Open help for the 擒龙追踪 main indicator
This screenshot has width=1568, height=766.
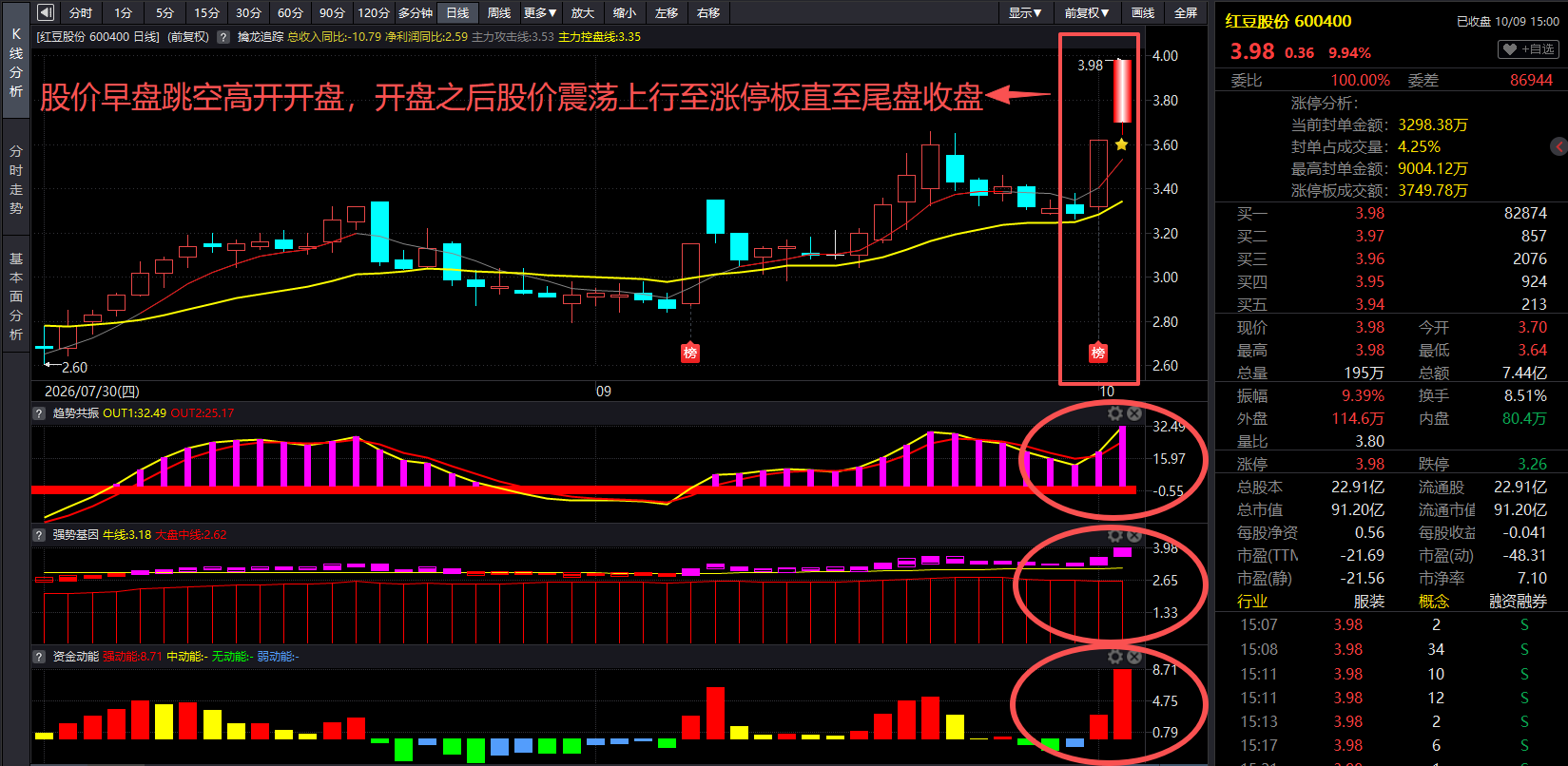[223, 37]
